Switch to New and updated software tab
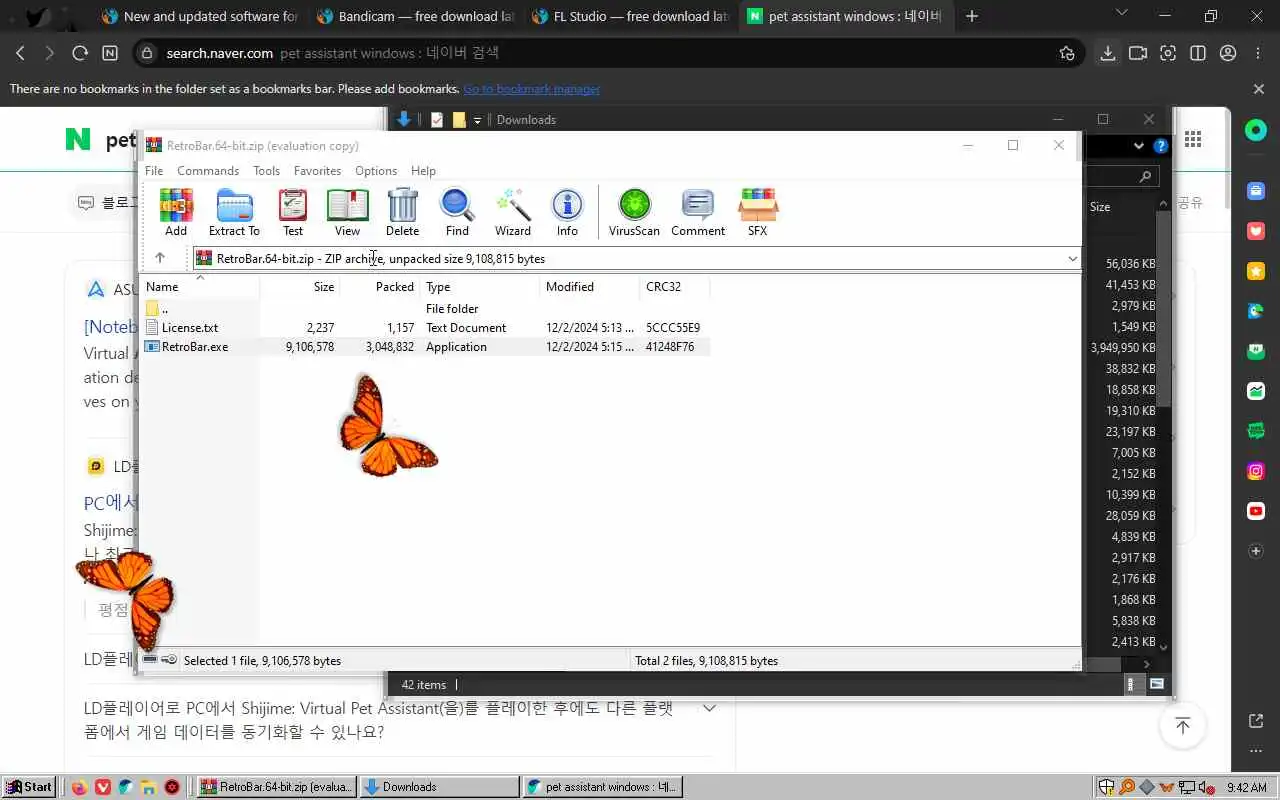The height and width of the screenshot is (800, 1280). [x=200, y=16]
